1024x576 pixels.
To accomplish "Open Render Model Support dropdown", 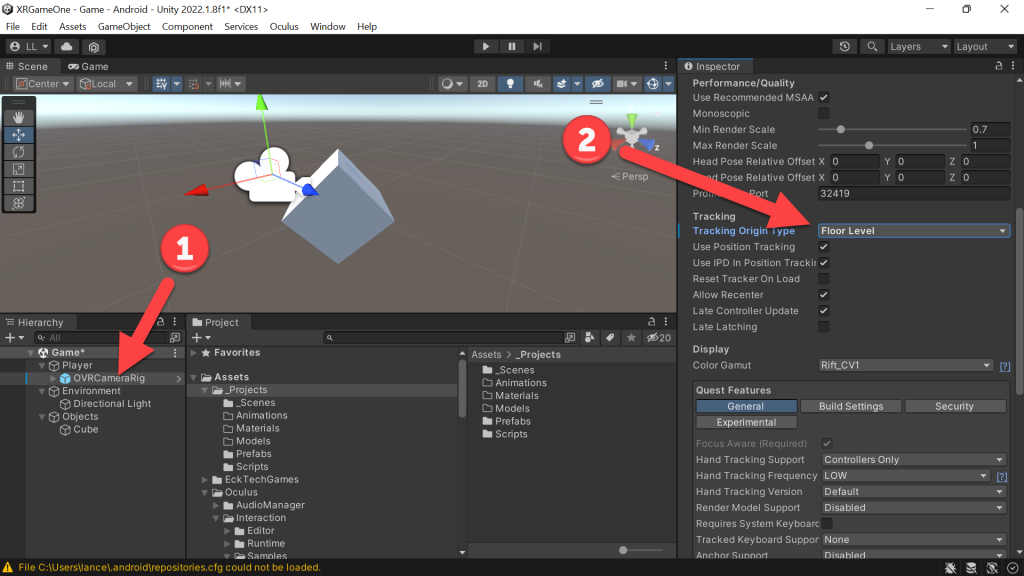I will point(913,507).
